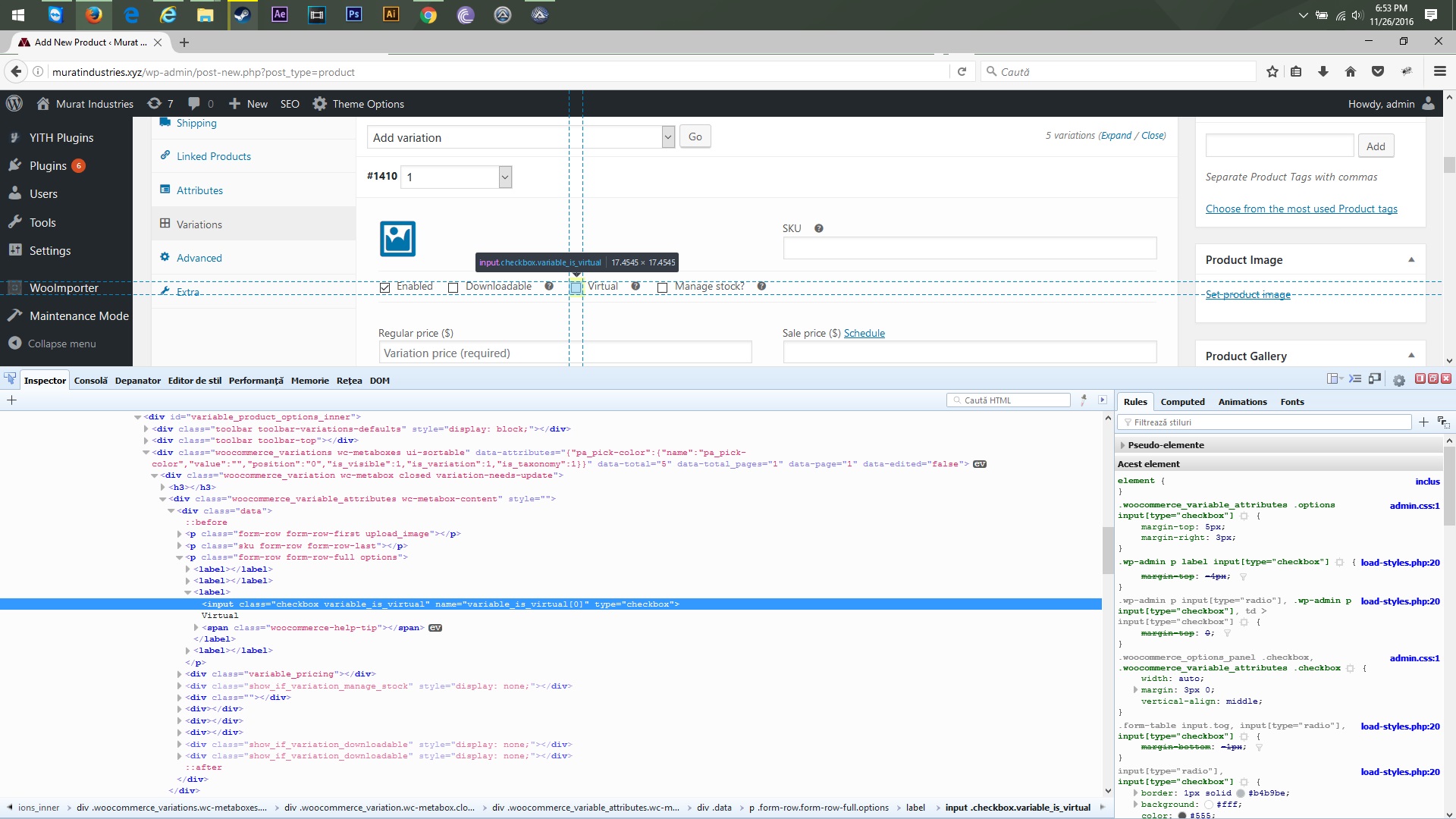Screen dimensions: 1456x819
Task: Click the Add tag button
Action: [x=1376, y=146]
